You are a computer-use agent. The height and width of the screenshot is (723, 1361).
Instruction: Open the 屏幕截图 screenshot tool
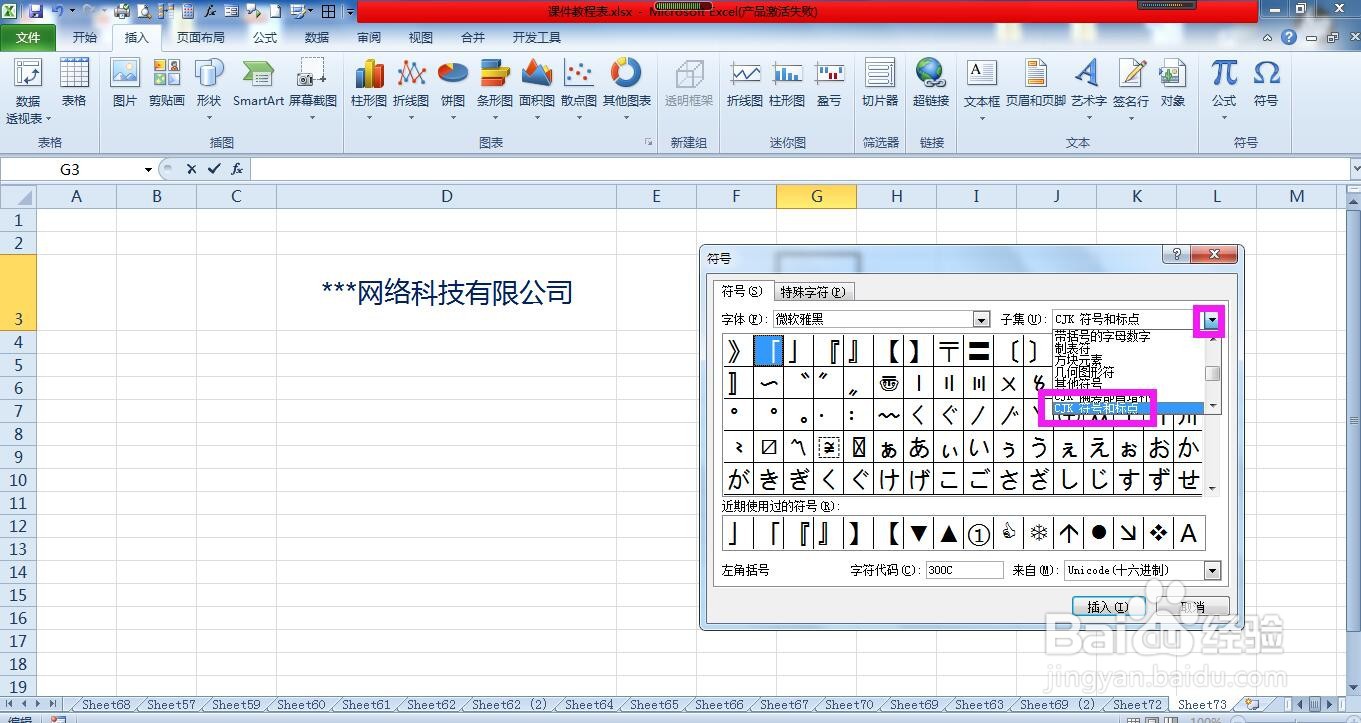(312, 88)
